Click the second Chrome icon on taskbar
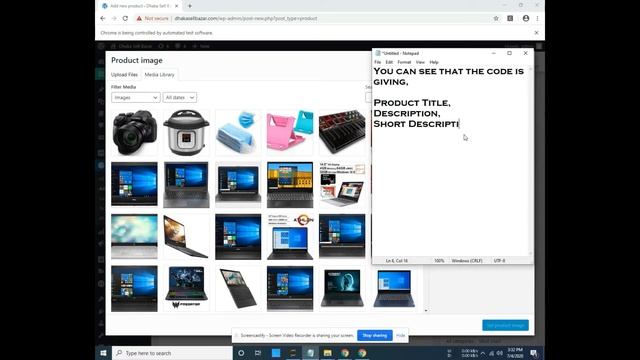The width and height of the screenshot is (640, 360). 362,353
